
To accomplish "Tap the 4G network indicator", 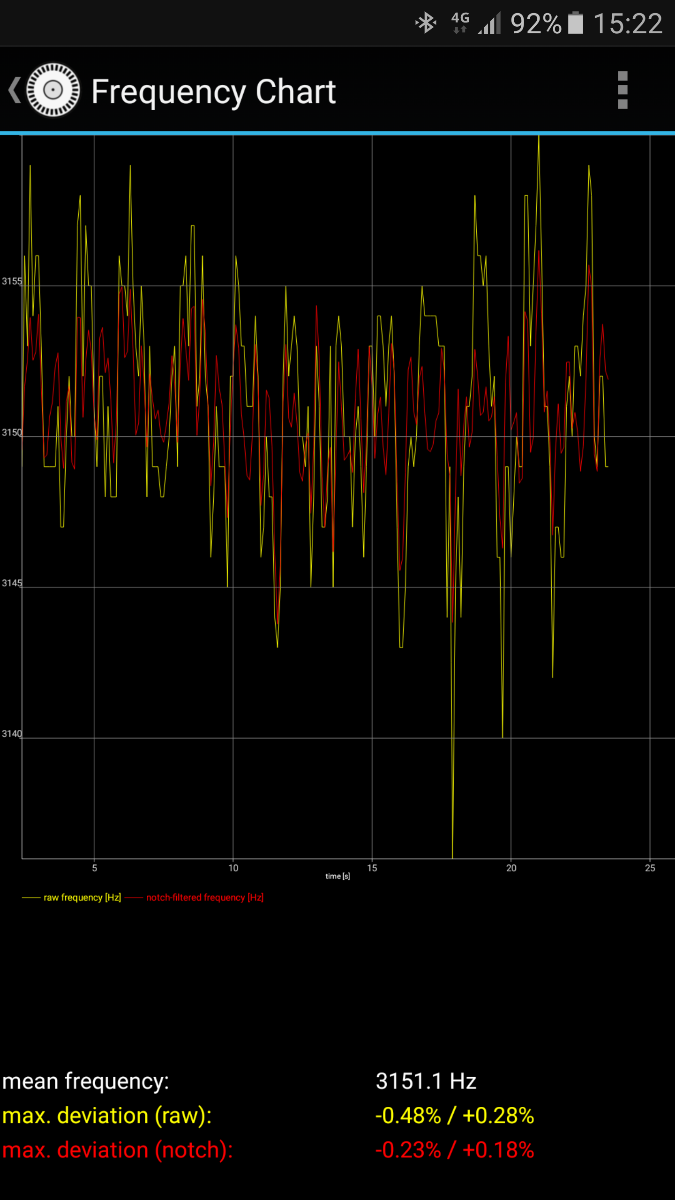I will [460, 23].
